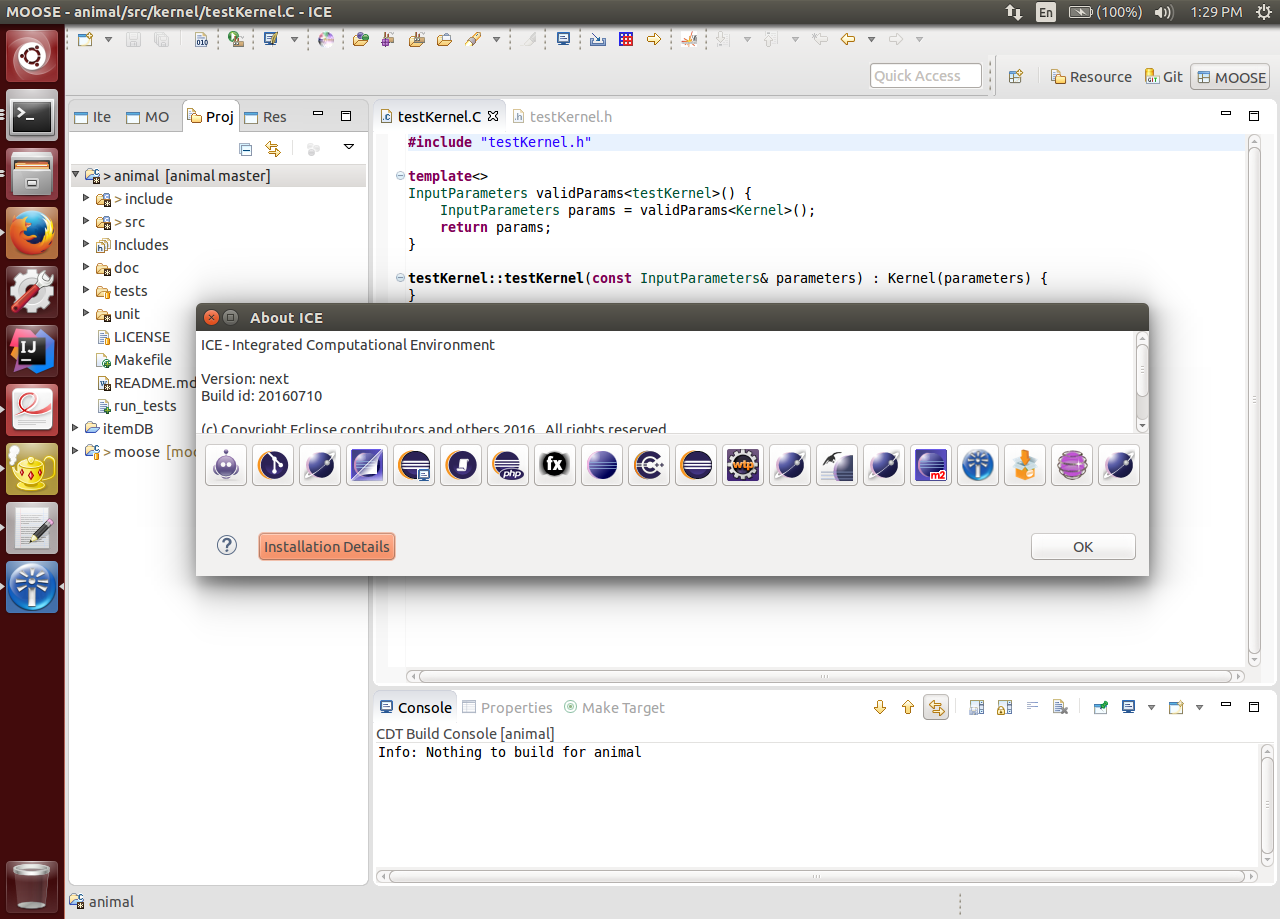The image size is (1280, 919).
Task: Click the editor vertical scrollbar
Action: [x=1254, y=398]
